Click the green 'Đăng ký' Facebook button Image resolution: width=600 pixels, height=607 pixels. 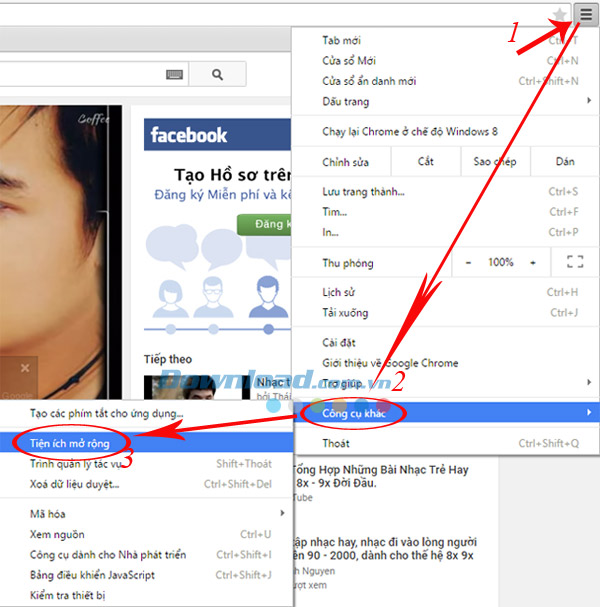click(264, 224)
